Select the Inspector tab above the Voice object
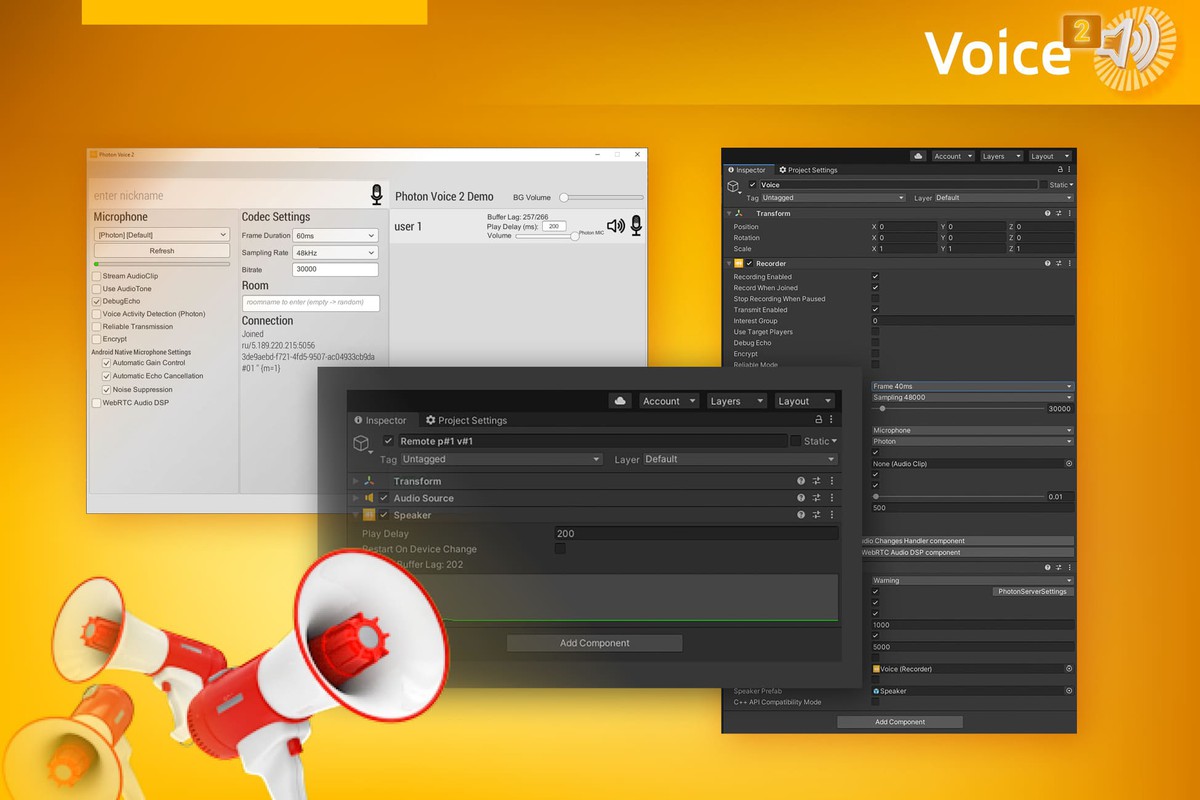The height and width of the screenshot is (800, 1200). coord(746,170)
